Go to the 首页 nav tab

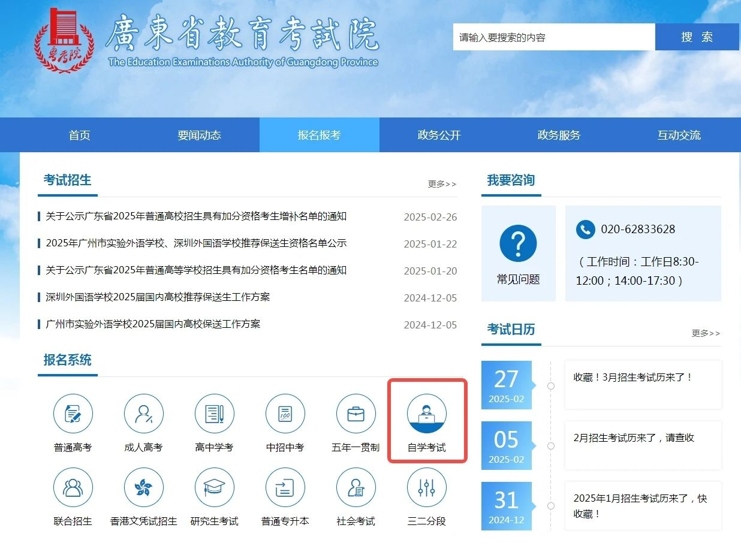pos(79,135)
